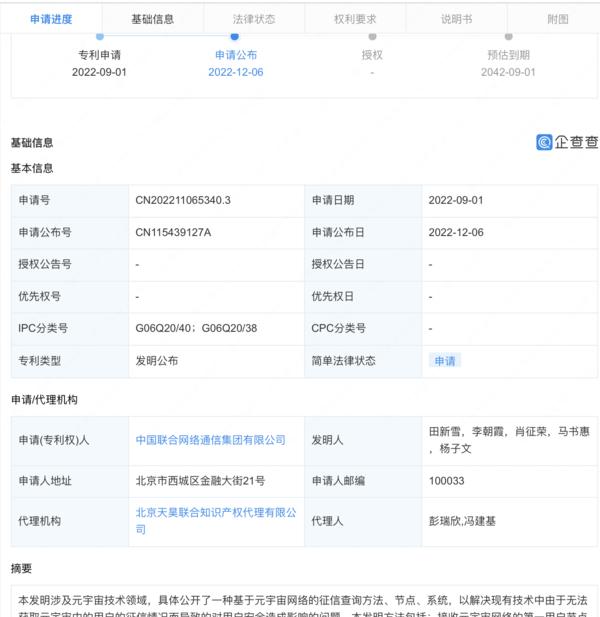Image resolution: width=600 pixels, height=617 pixels.
Task: Click the 基础信息 section heading
Action: (32, 142)
